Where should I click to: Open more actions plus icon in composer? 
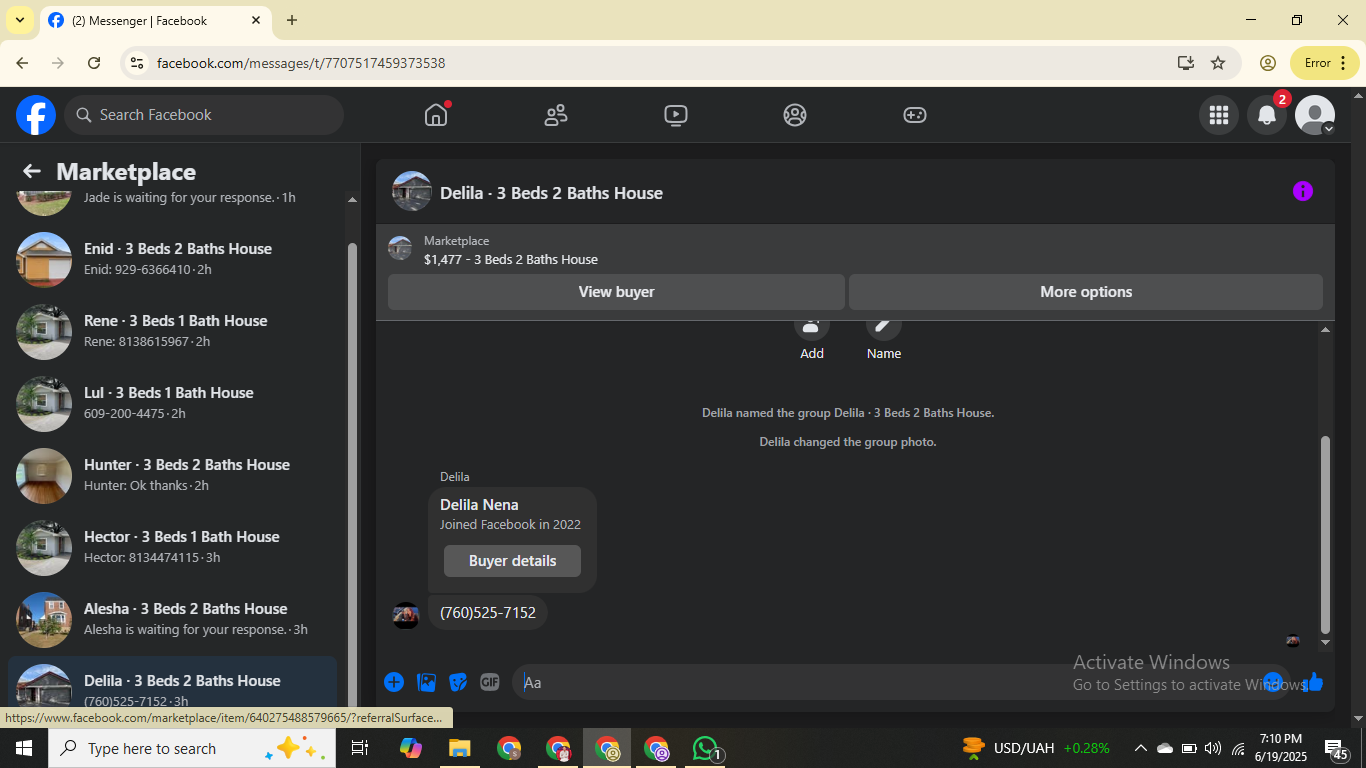pos(394,682)
